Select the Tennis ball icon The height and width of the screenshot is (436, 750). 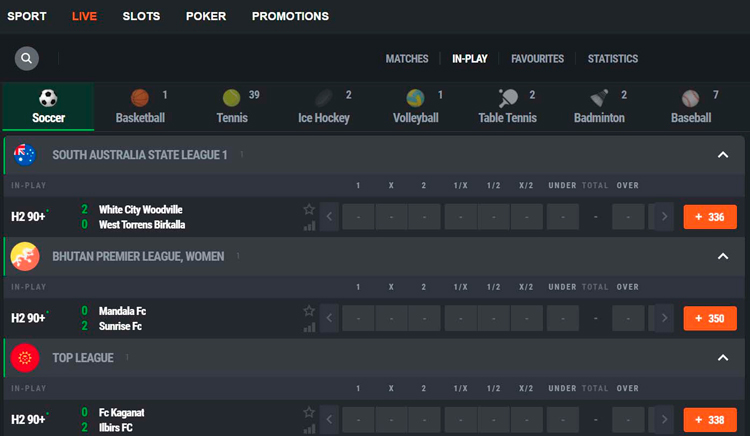[232, 99]
